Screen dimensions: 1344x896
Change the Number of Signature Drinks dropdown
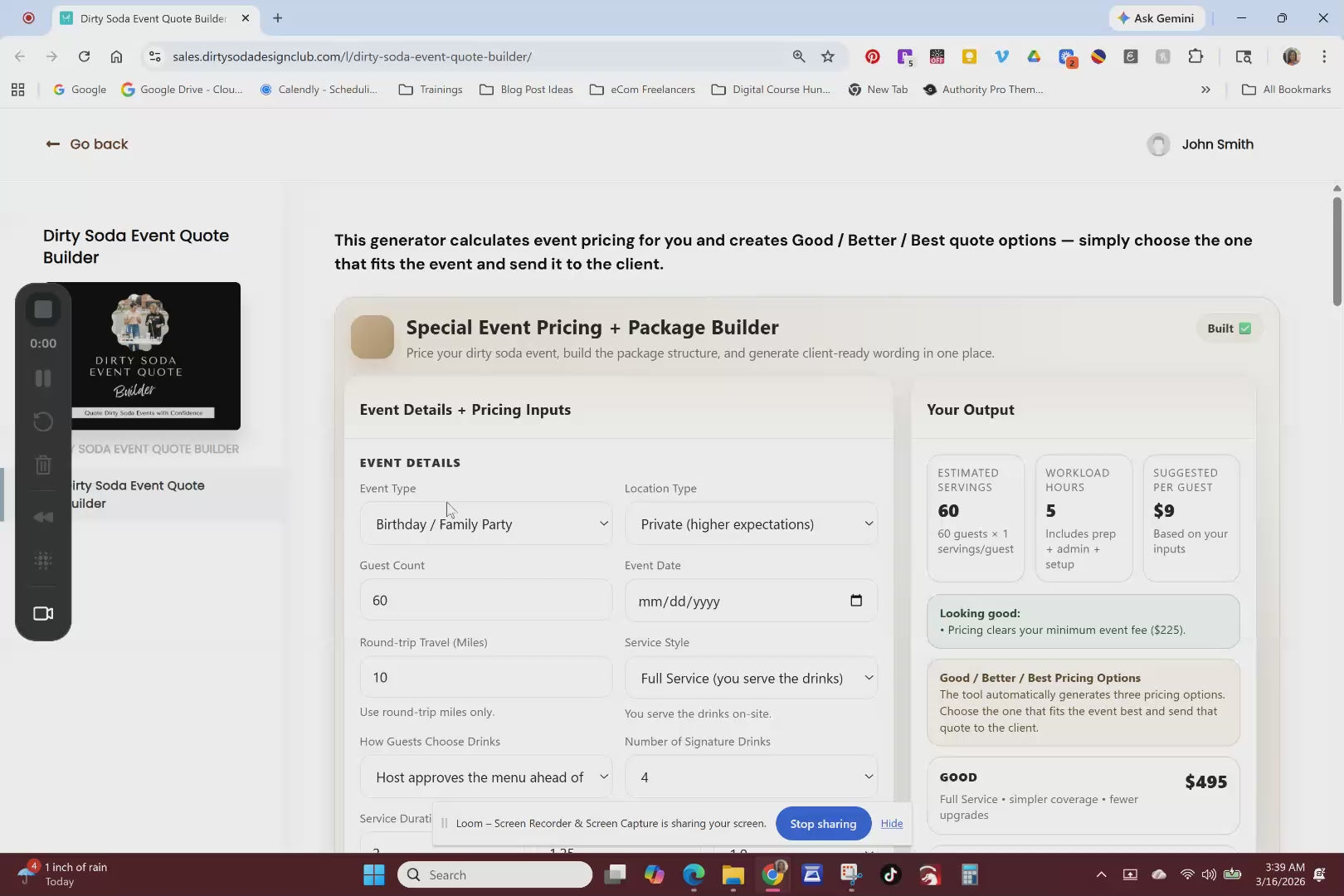[751, 777]
